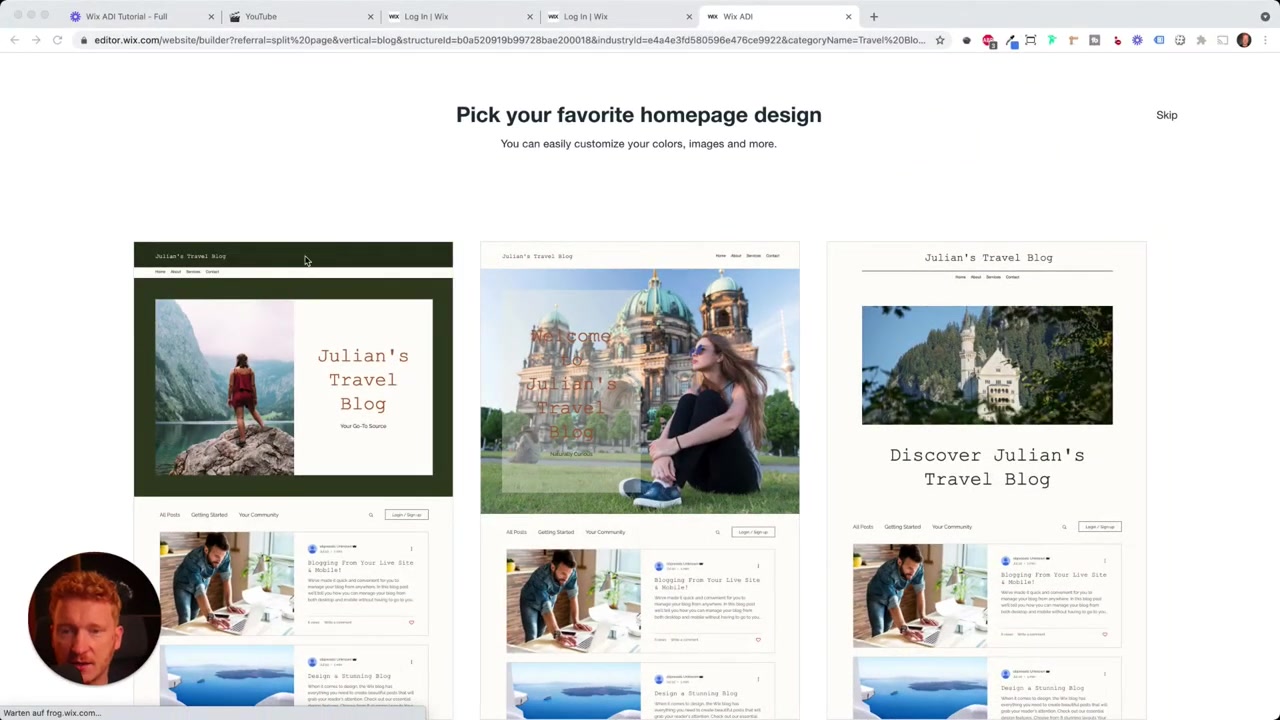
Task: Click 'Warten auf frog.wix.com' status text
Action: [52, 713]
